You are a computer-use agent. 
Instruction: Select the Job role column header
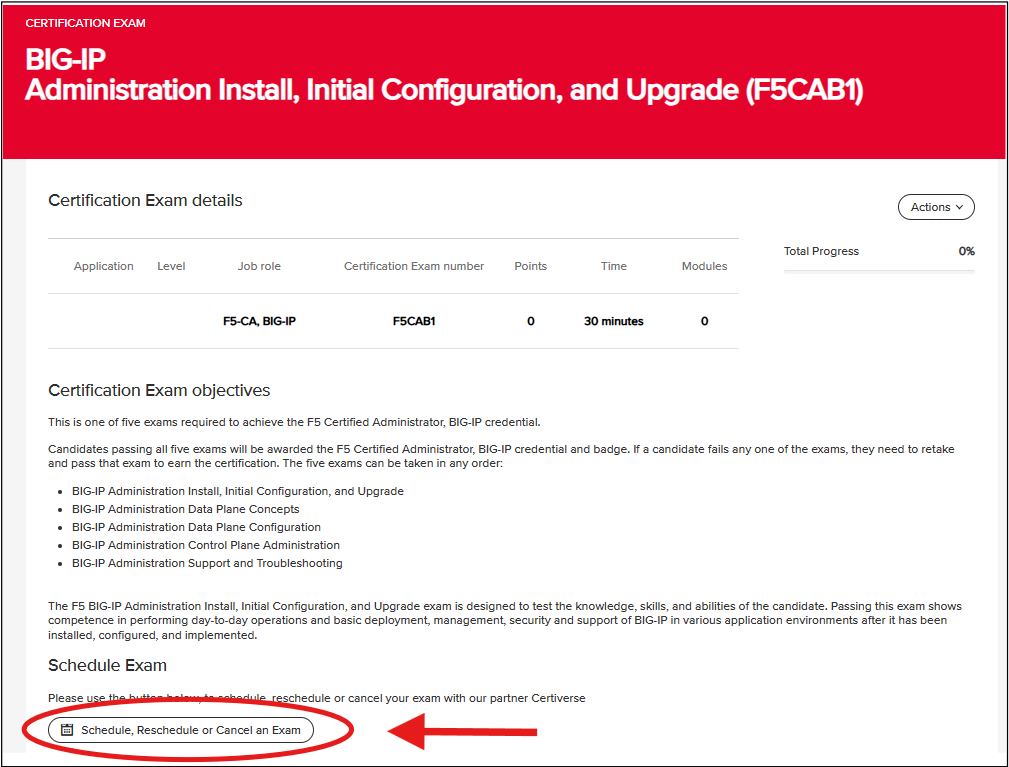click(259, 266)
